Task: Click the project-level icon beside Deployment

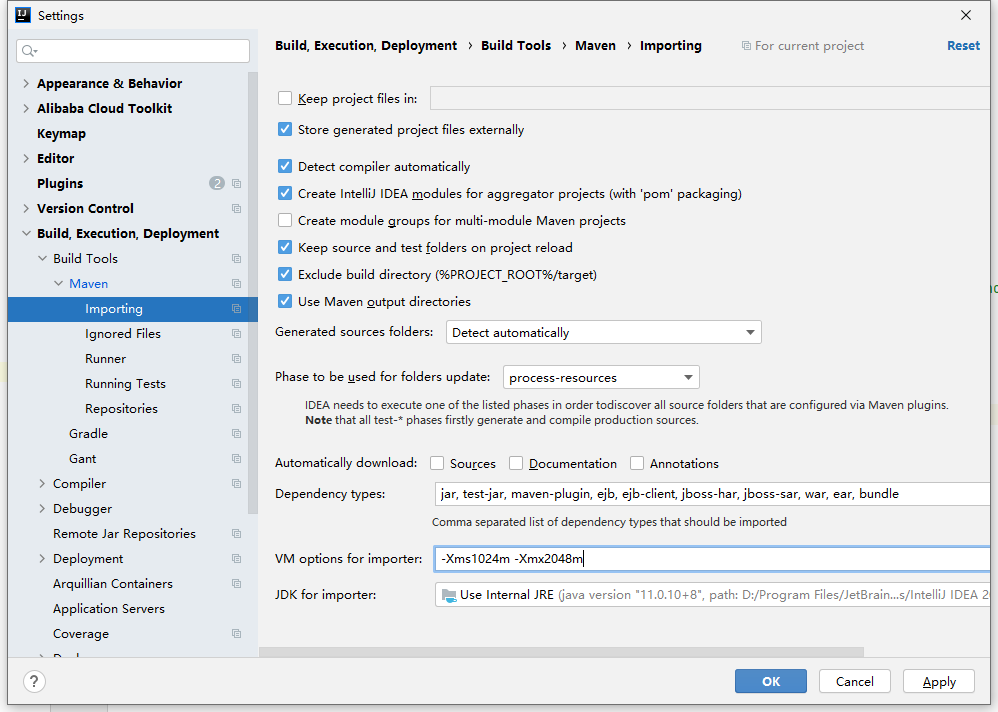Action: tap(237, 559)
